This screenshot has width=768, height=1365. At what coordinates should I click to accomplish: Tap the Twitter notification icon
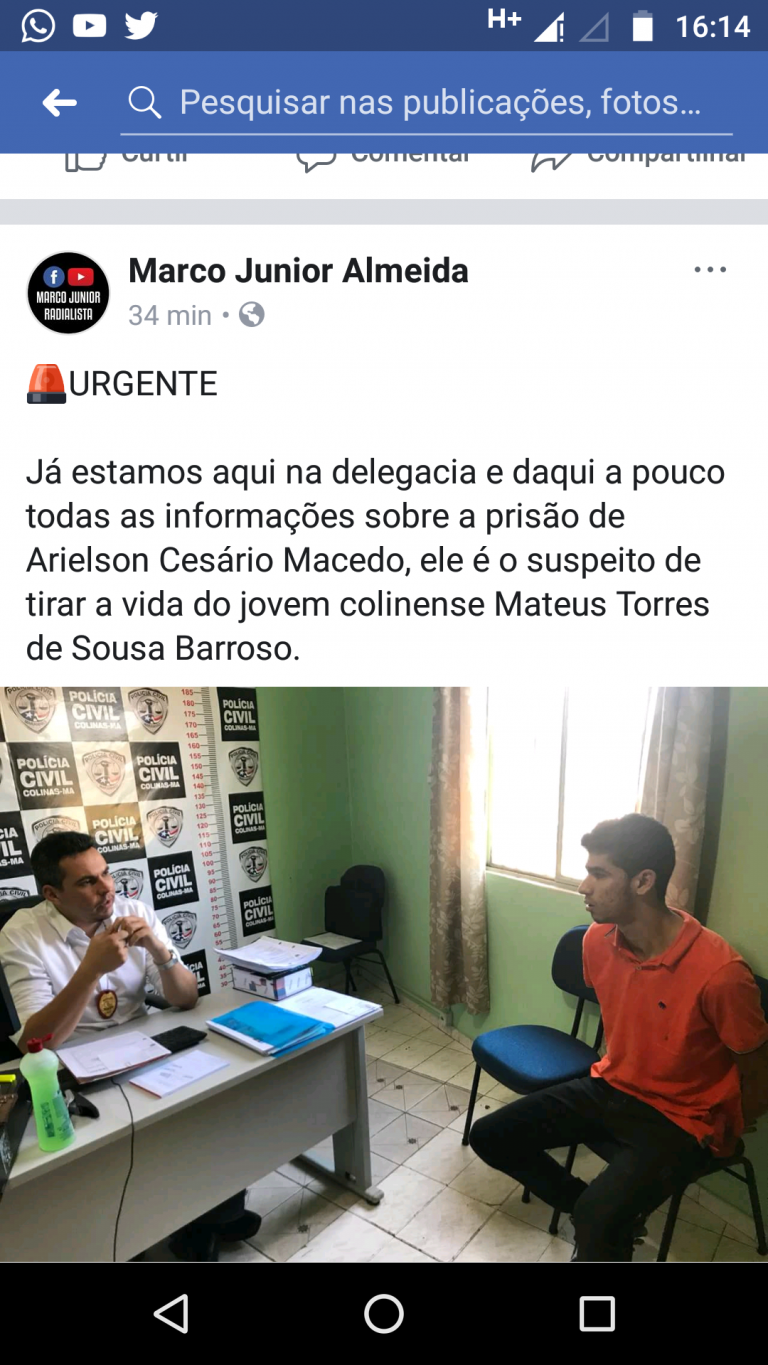(141, 26)
